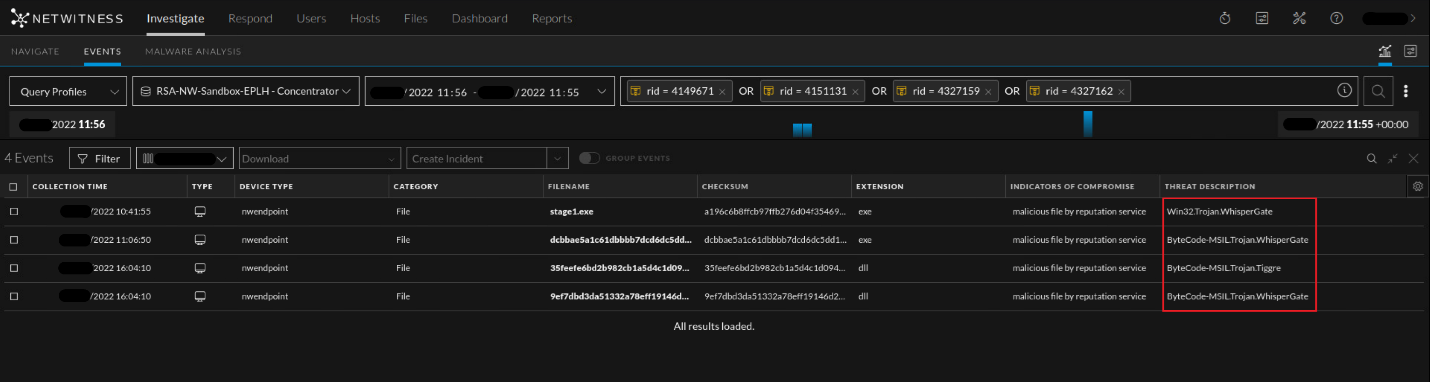Run the query with the search button

coord(1378,91)
